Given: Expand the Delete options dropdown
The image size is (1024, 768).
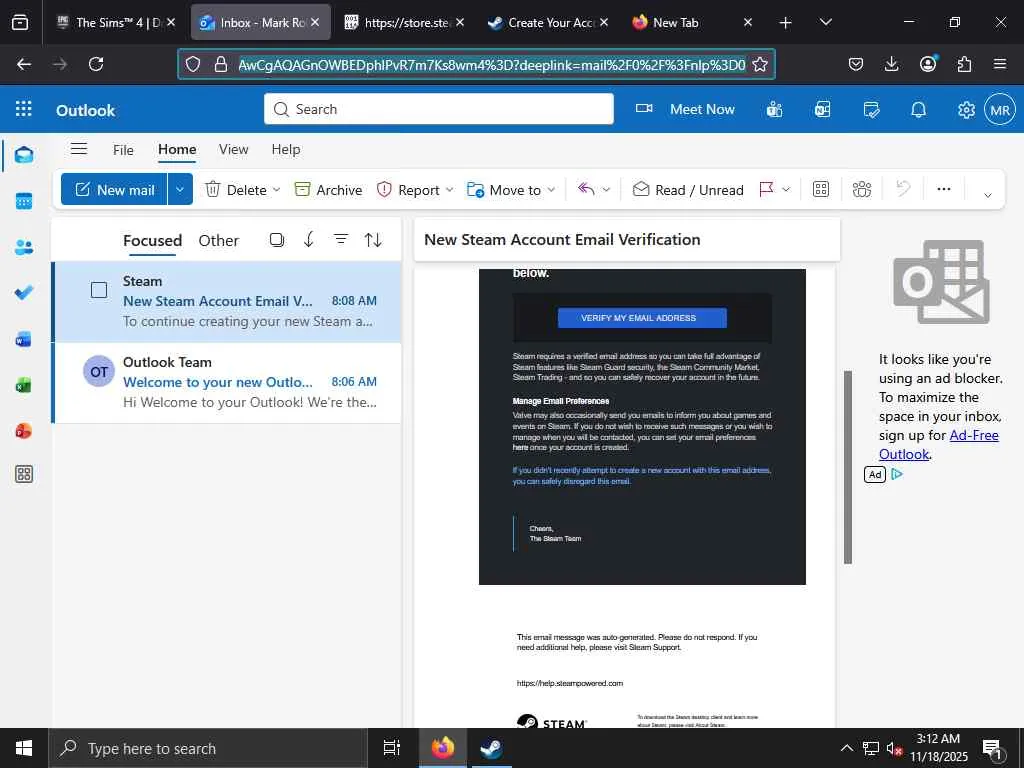Looking at the screenshot, I should pyautogui.click(x=276, y=190).
